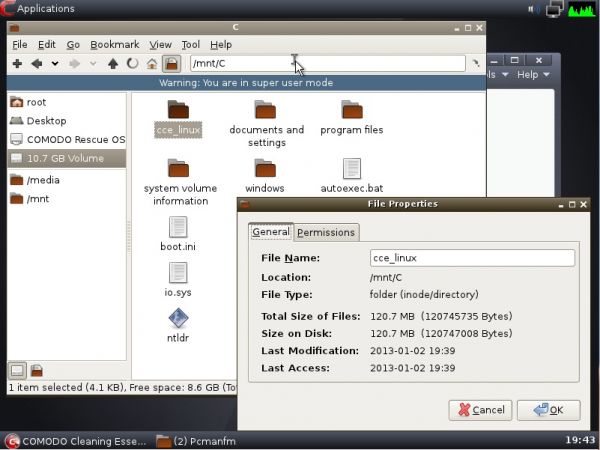Image resolution: width=600 pixels, height=450 pixels.
Task: Select the windows folder icon
Action: (265, 168)
